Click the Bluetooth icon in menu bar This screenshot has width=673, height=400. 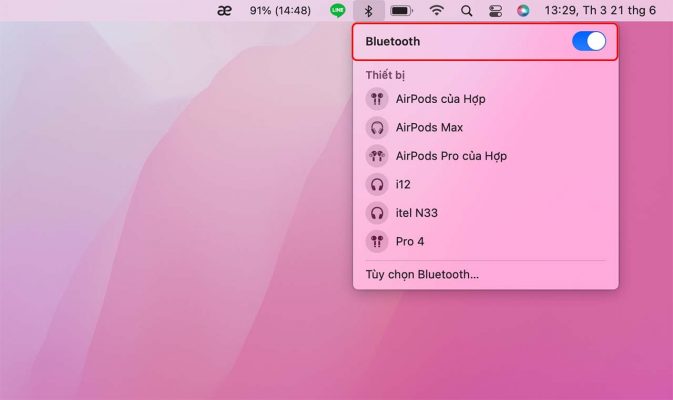[x=368, y=11]
